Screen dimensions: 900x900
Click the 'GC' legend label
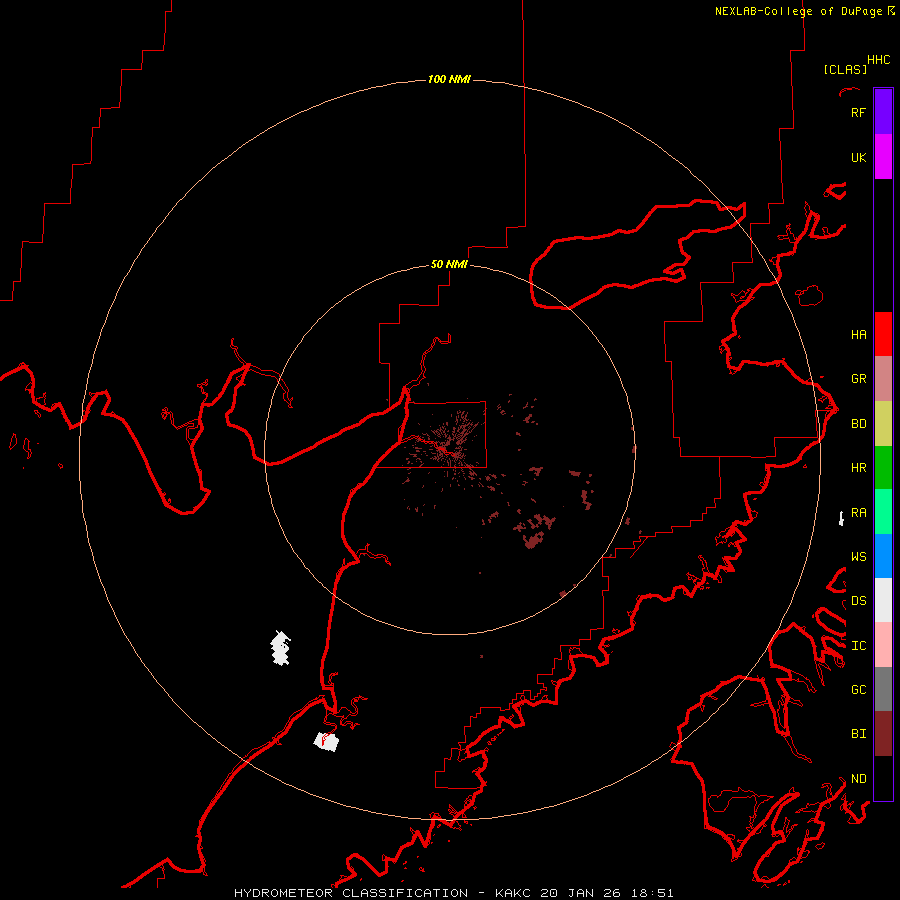(858, 689)
